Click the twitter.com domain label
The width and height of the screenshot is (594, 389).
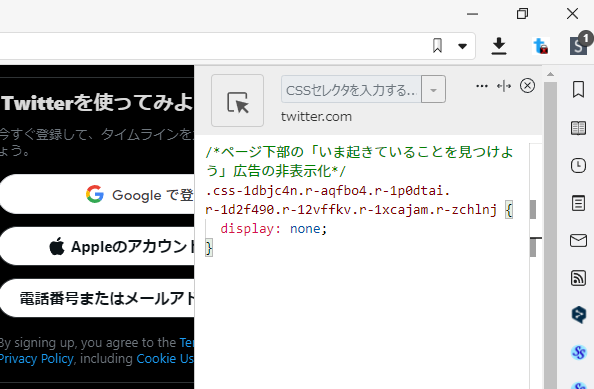[316, 117]
